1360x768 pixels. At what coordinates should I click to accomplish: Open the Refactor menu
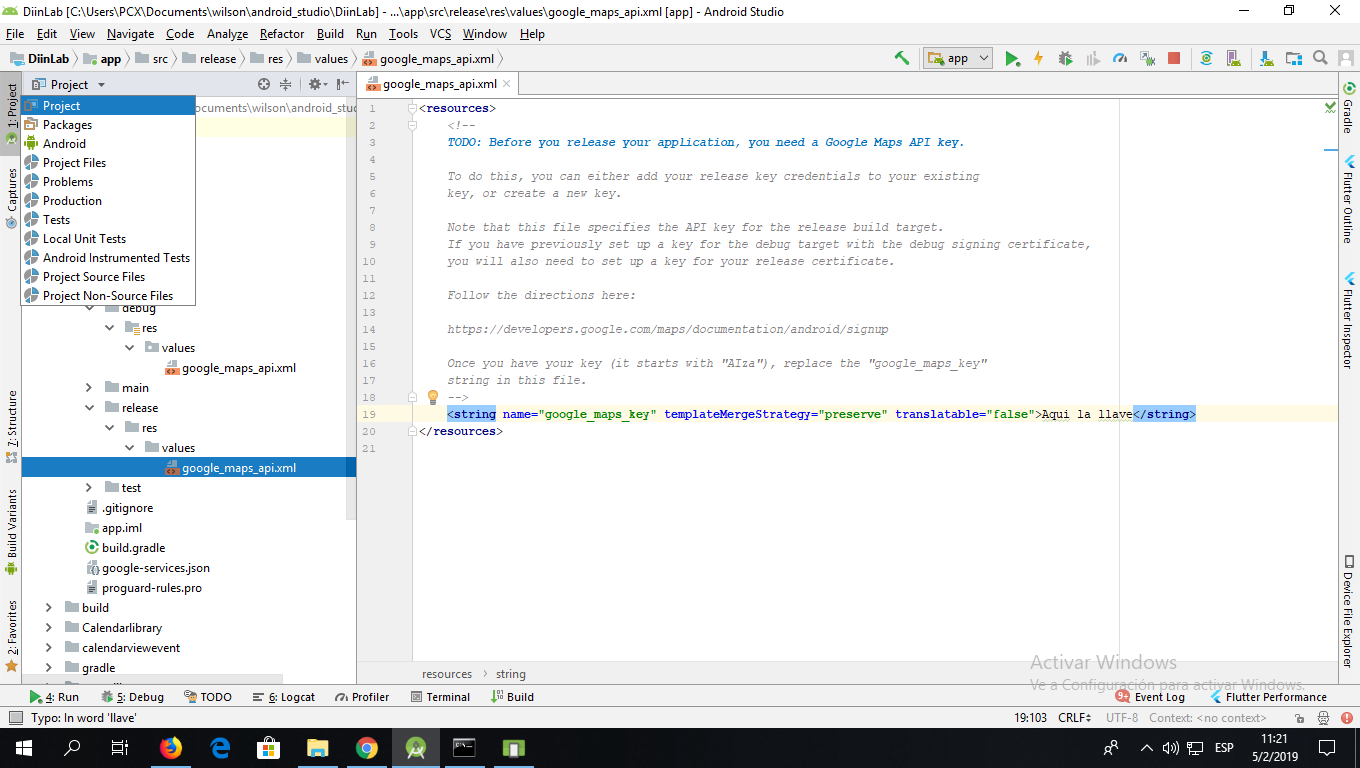[282, 33]
